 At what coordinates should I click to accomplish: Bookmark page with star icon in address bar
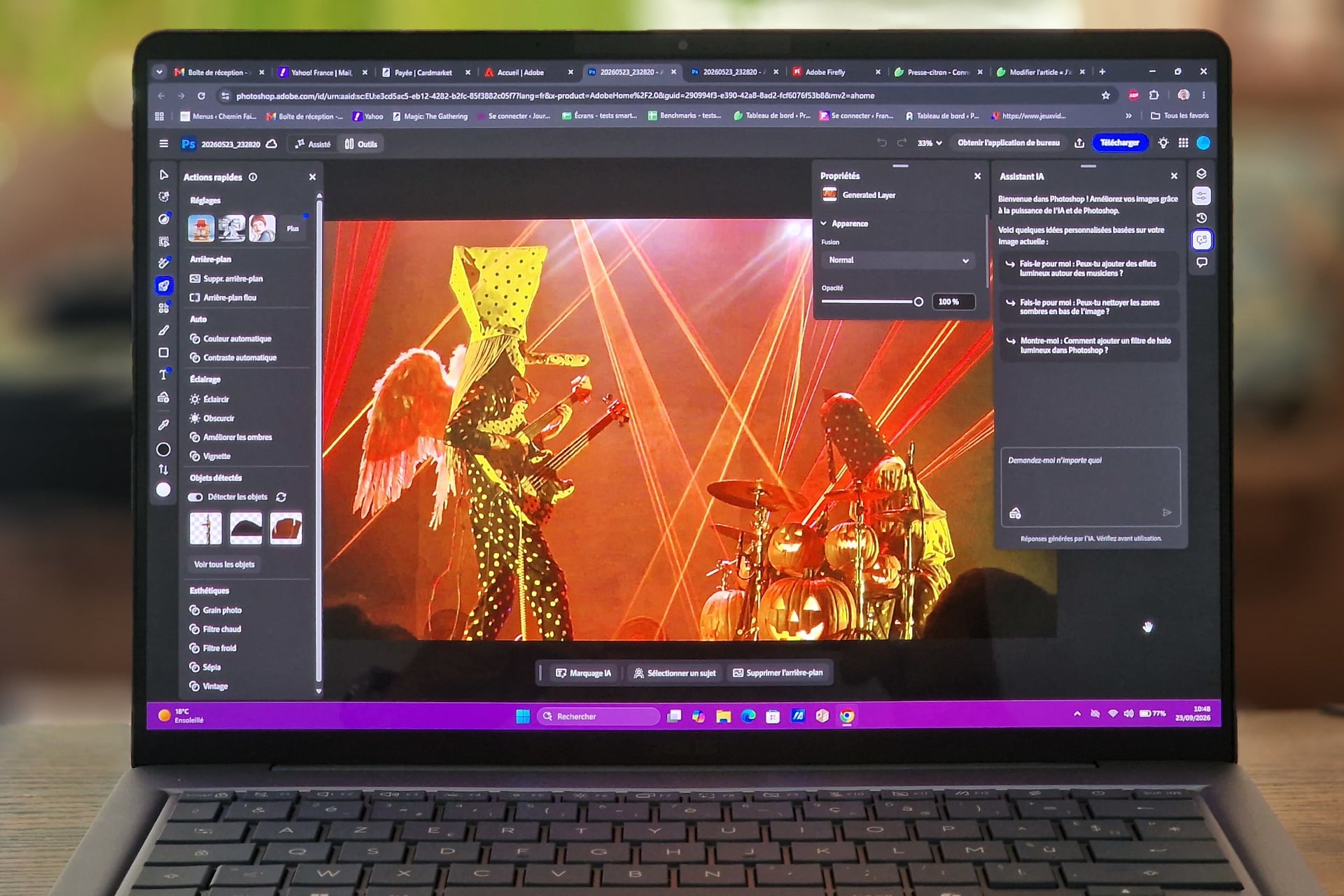[x=1106, y=95]
